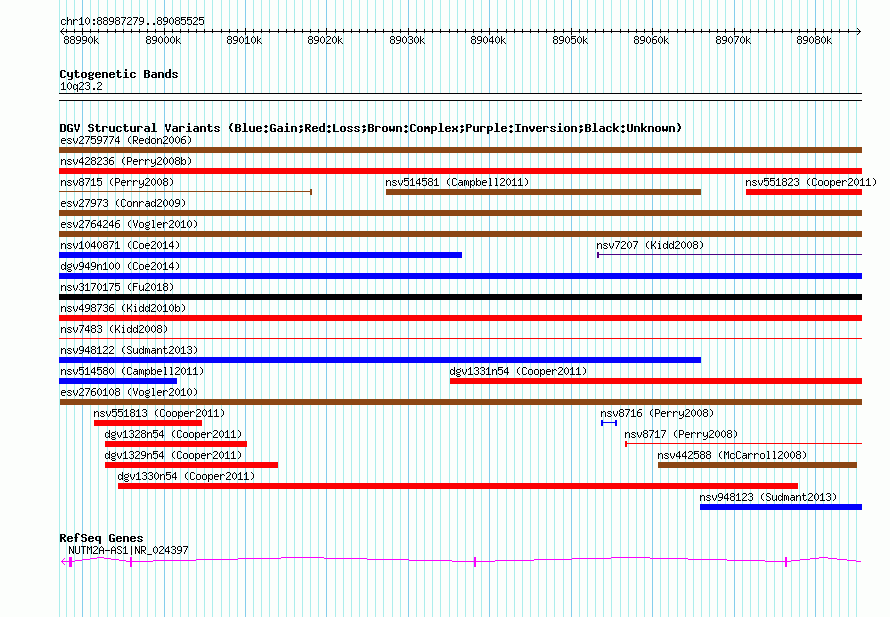Open variant nsv8715 (Perry2008)
Viewport: 890px width, 617px height.
(116, 182)
